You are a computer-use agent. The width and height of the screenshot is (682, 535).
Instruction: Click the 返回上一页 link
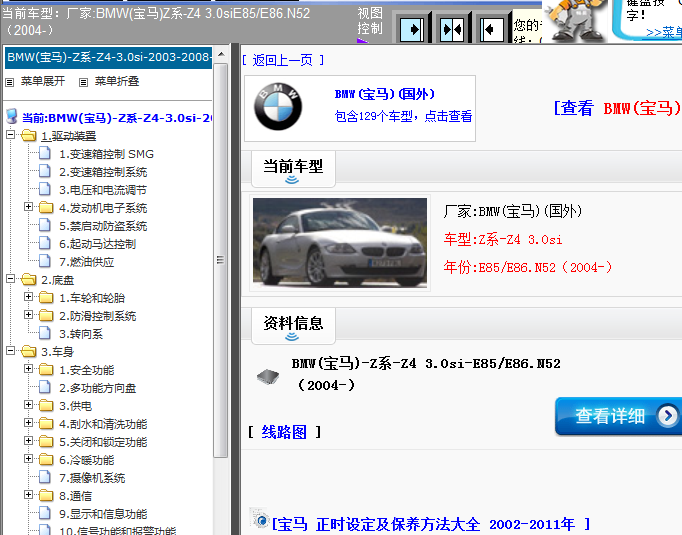[x=283, y=60]
